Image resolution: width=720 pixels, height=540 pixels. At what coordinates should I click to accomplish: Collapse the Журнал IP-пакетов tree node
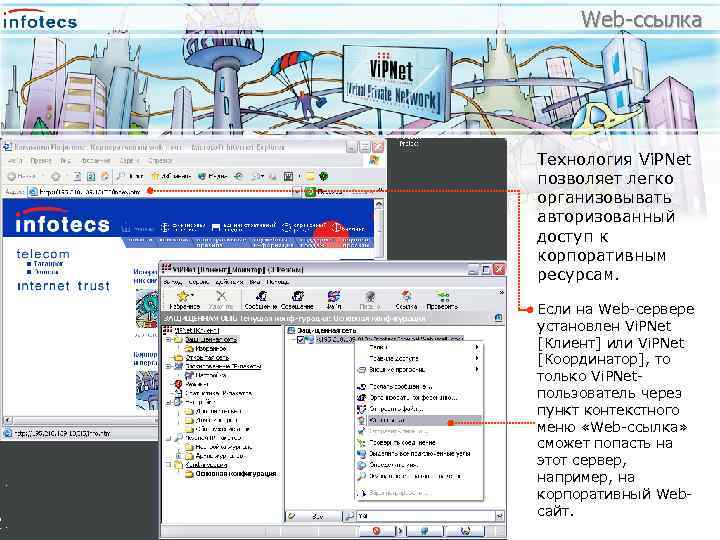coord(169,438)
